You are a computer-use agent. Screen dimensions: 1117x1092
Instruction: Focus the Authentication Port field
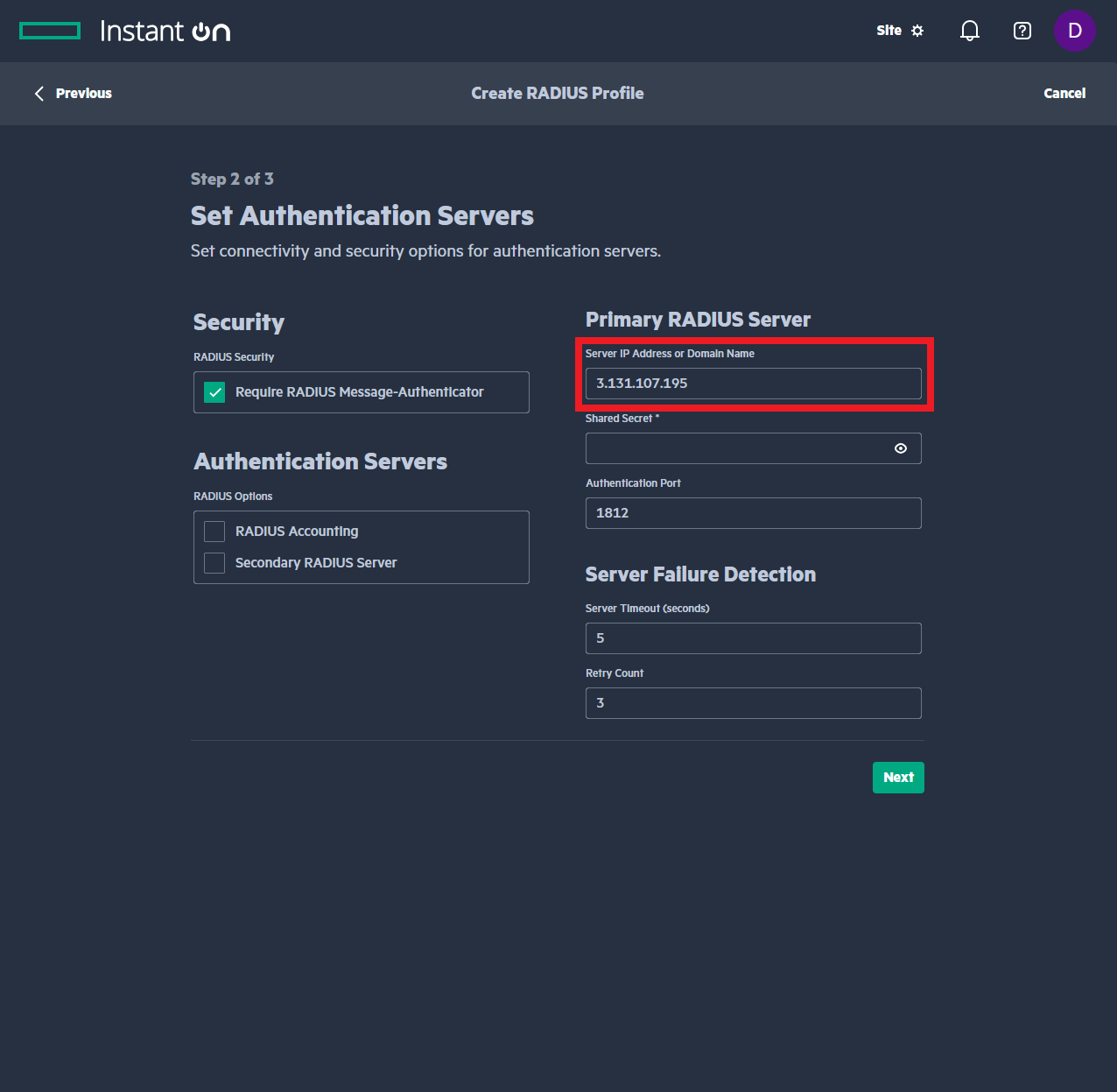pos(754,513)
